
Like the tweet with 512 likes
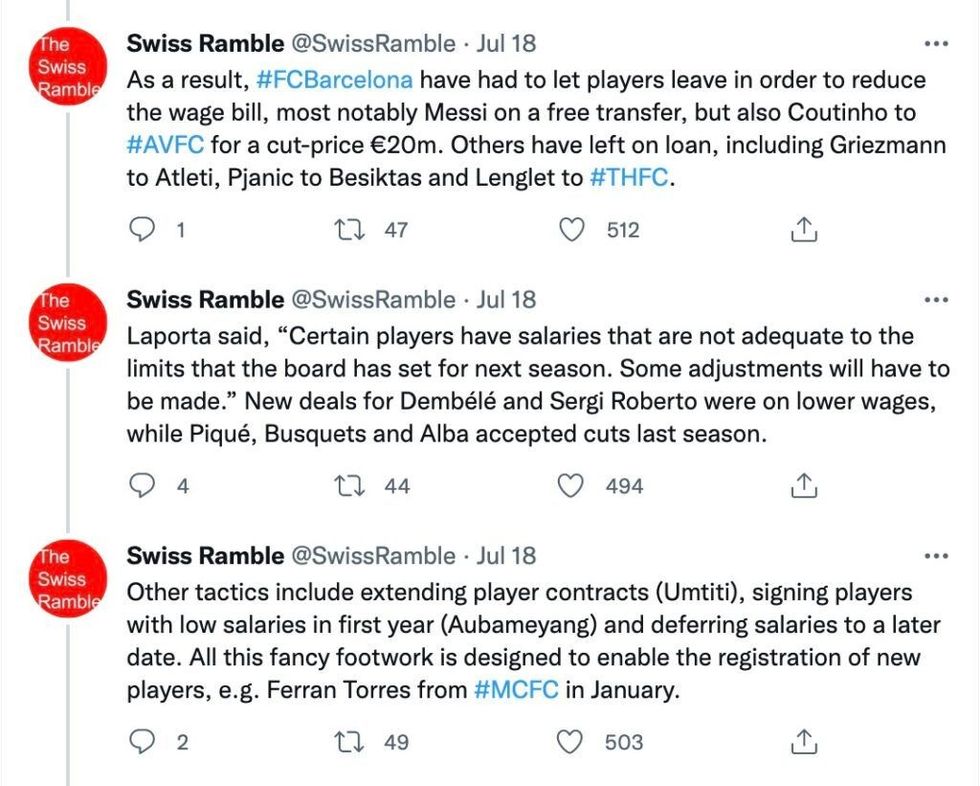(x=571, y=230)
